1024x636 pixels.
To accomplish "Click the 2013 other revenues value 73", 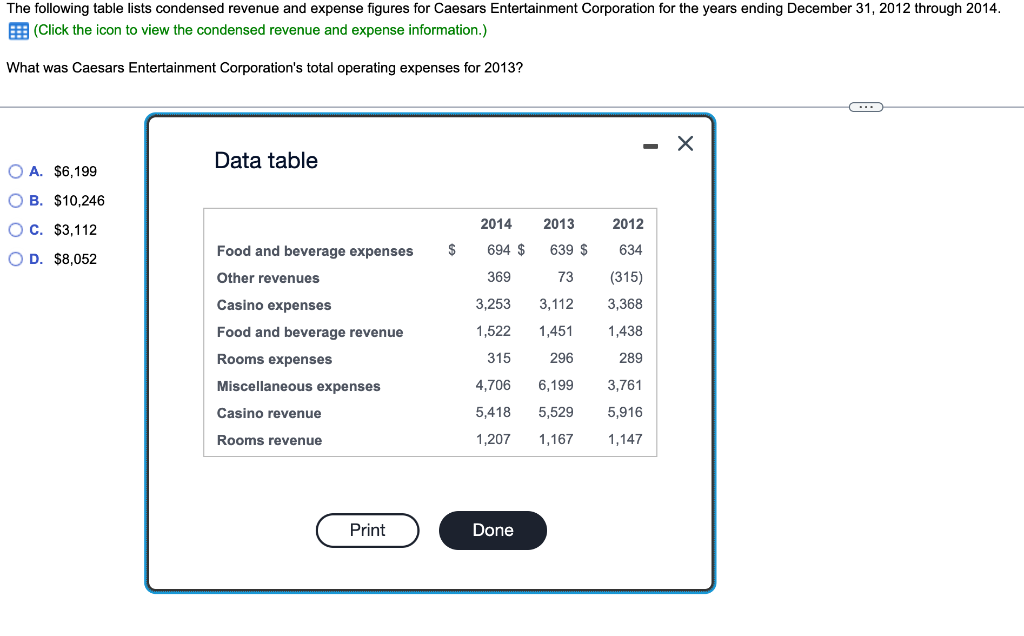I will (x=566, y=277).
